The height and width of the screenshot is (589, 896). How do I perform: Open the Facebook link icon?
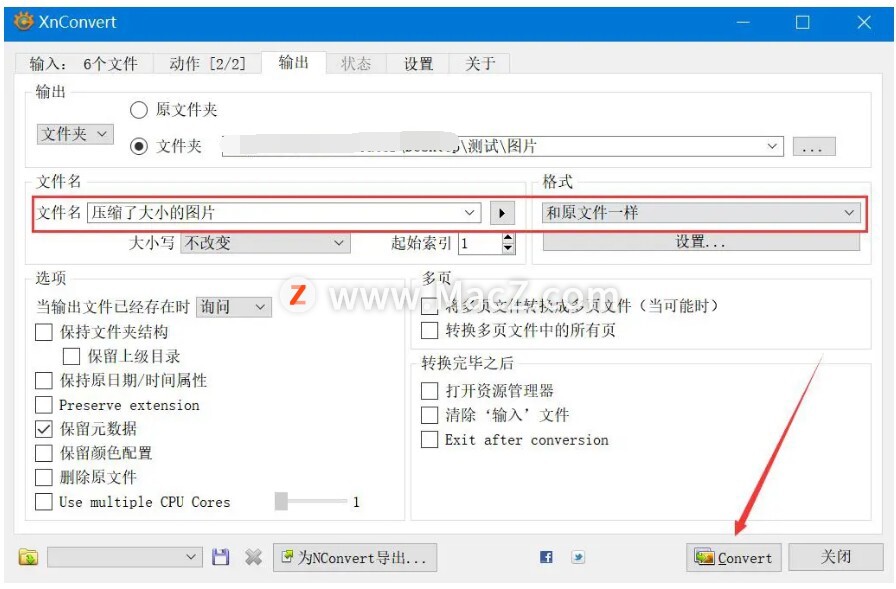tap(546, 556)
